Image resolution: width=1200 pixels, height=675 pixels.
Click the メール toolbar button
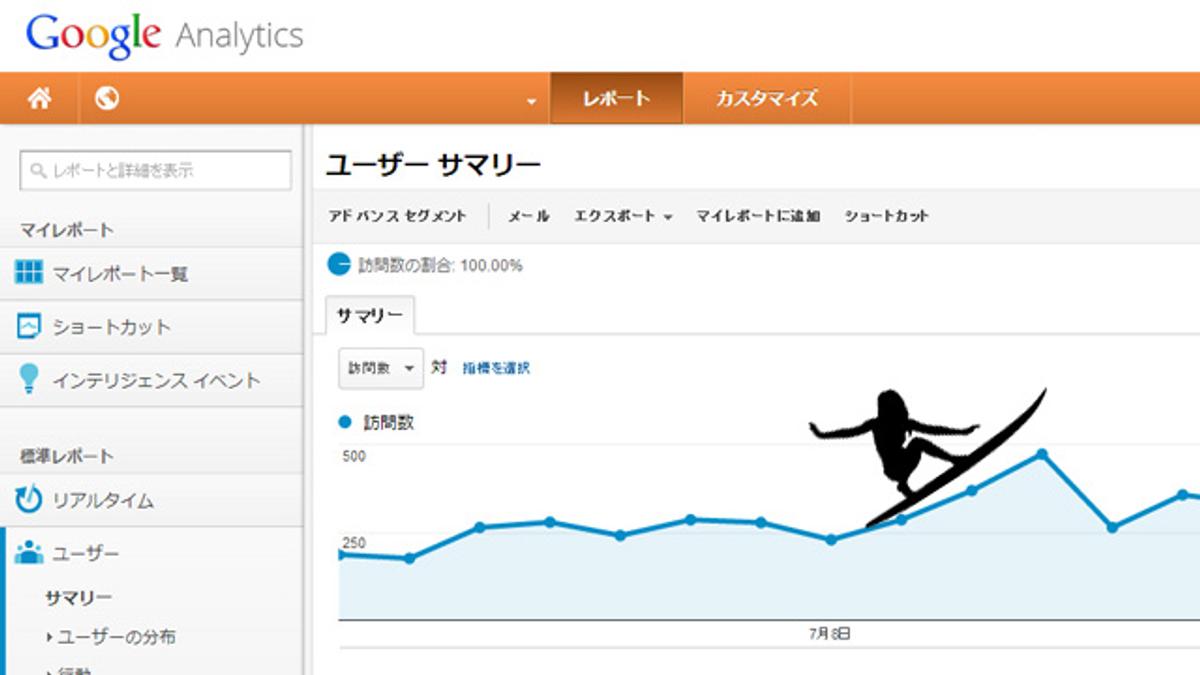[528, 215]
